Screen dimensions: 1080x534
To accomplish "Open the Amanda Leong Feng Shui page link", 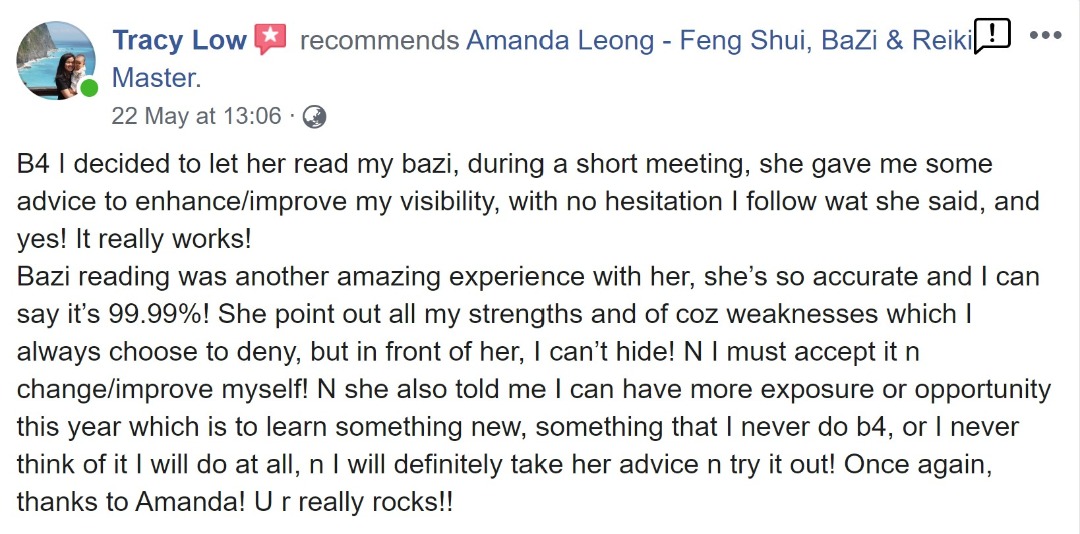I will (718, 41).
